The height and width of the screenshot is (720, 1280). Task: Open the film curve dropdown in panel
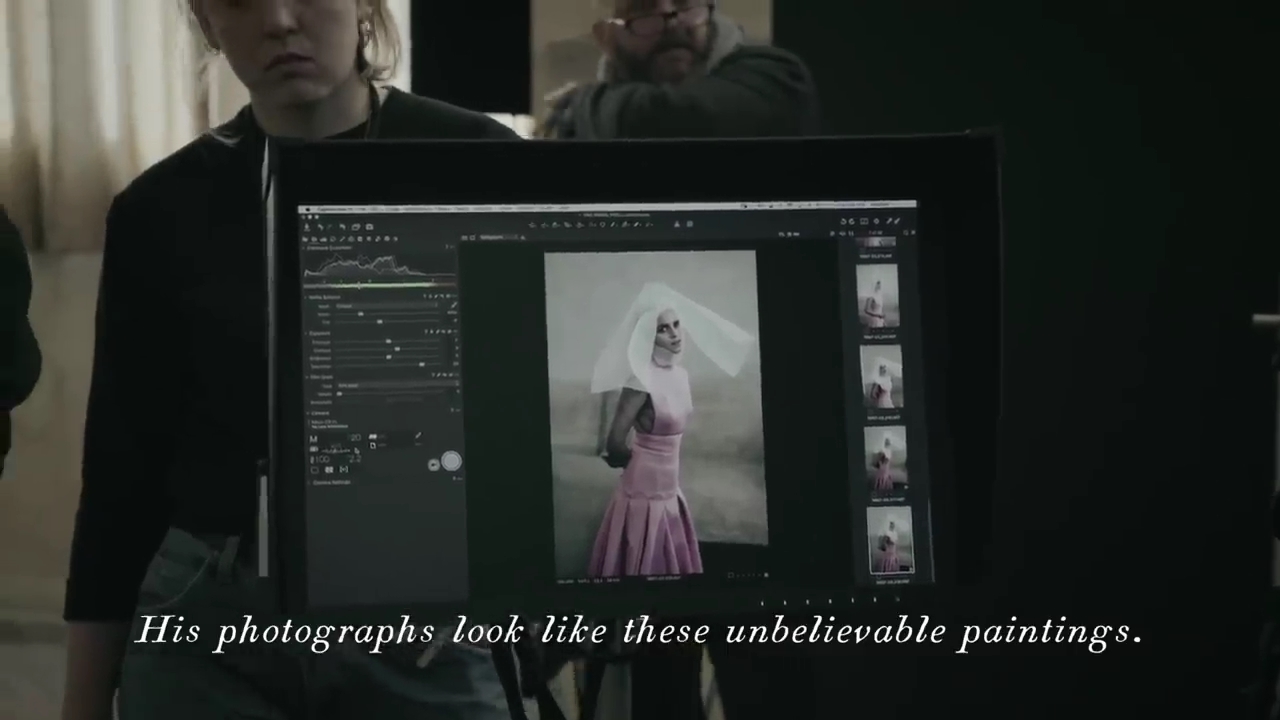click(395, 386)
